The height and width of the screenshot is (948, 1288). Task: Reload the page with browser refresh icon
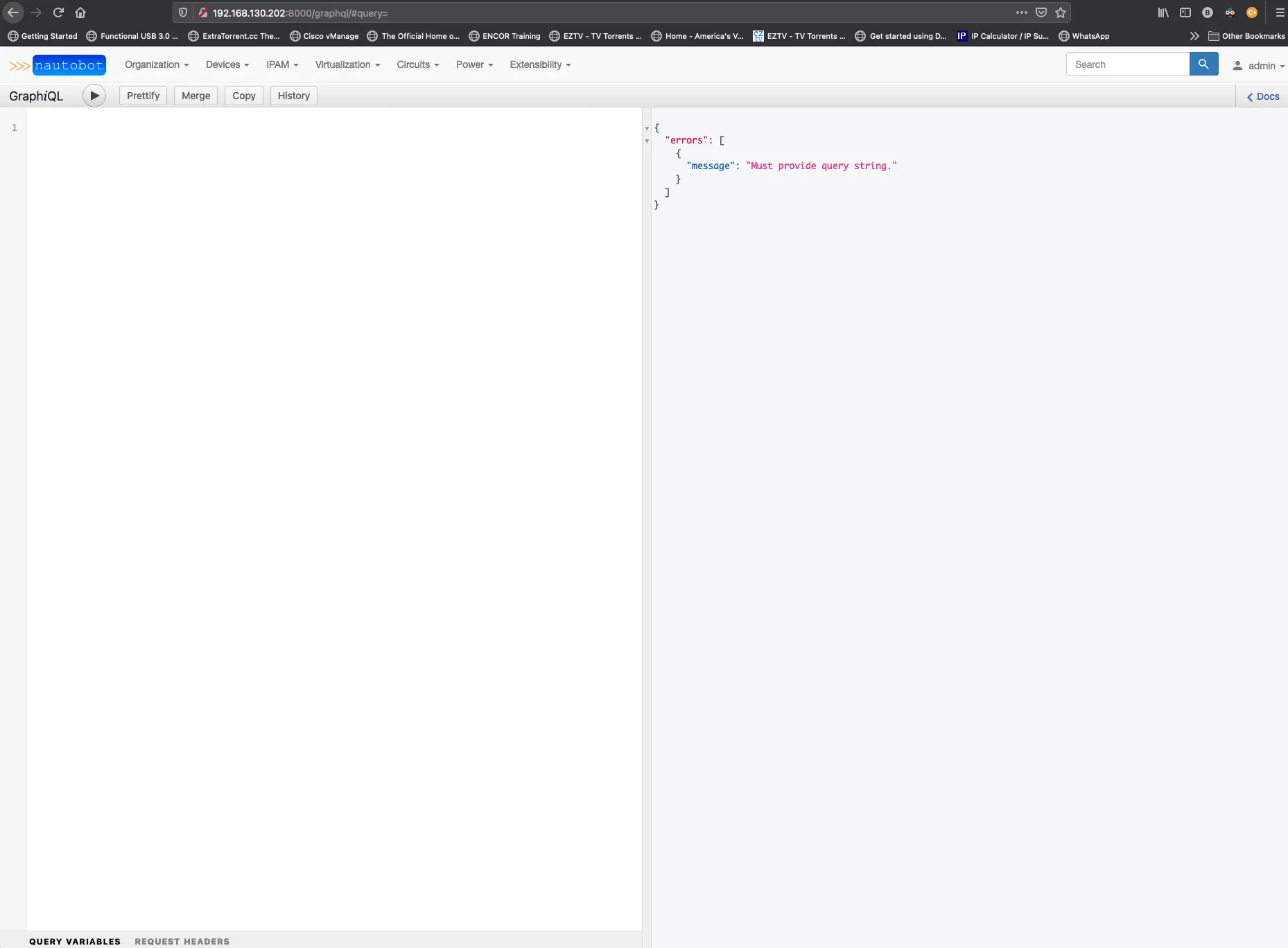(x=58, y=12)
